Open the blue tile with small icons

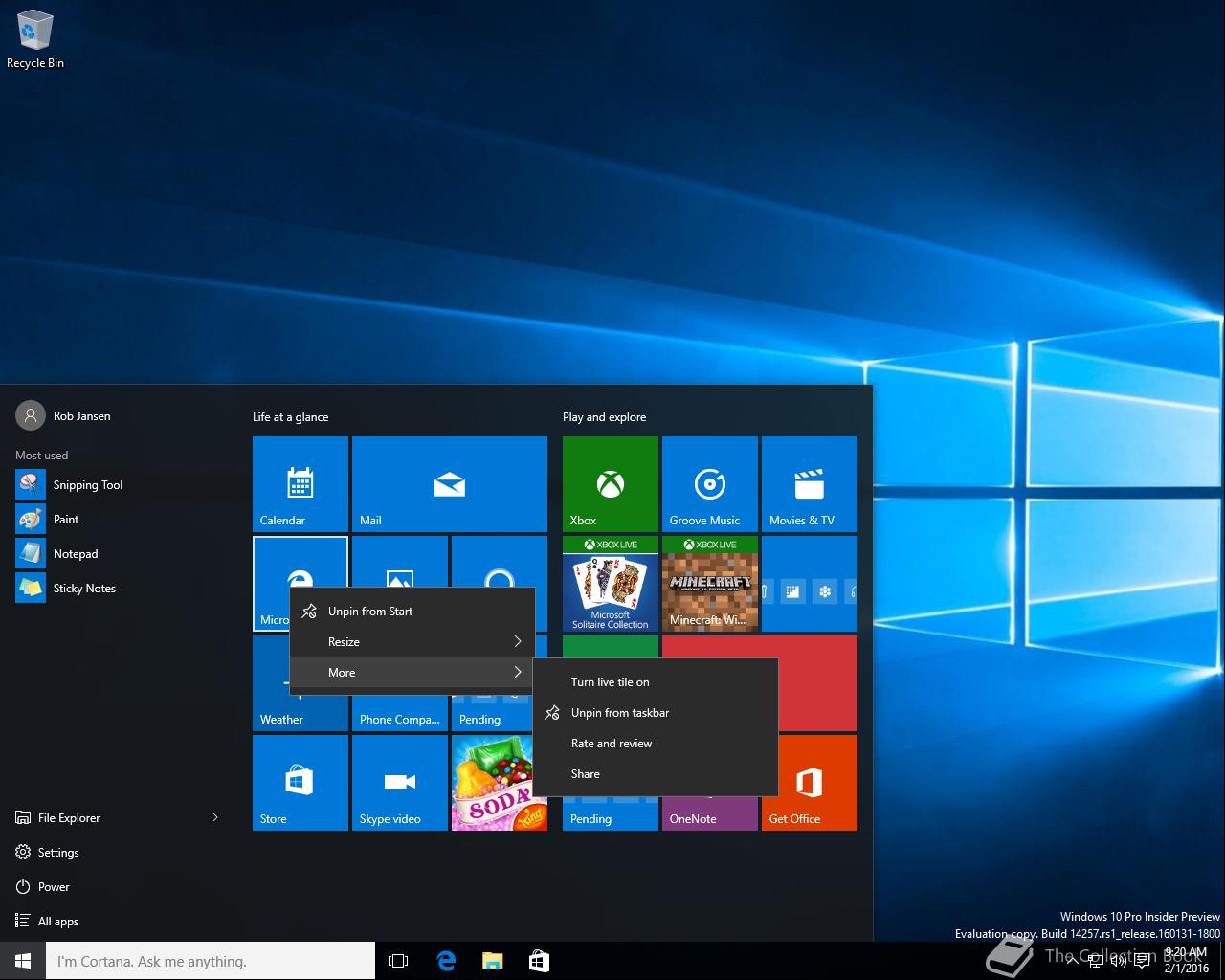pos(810,584)
